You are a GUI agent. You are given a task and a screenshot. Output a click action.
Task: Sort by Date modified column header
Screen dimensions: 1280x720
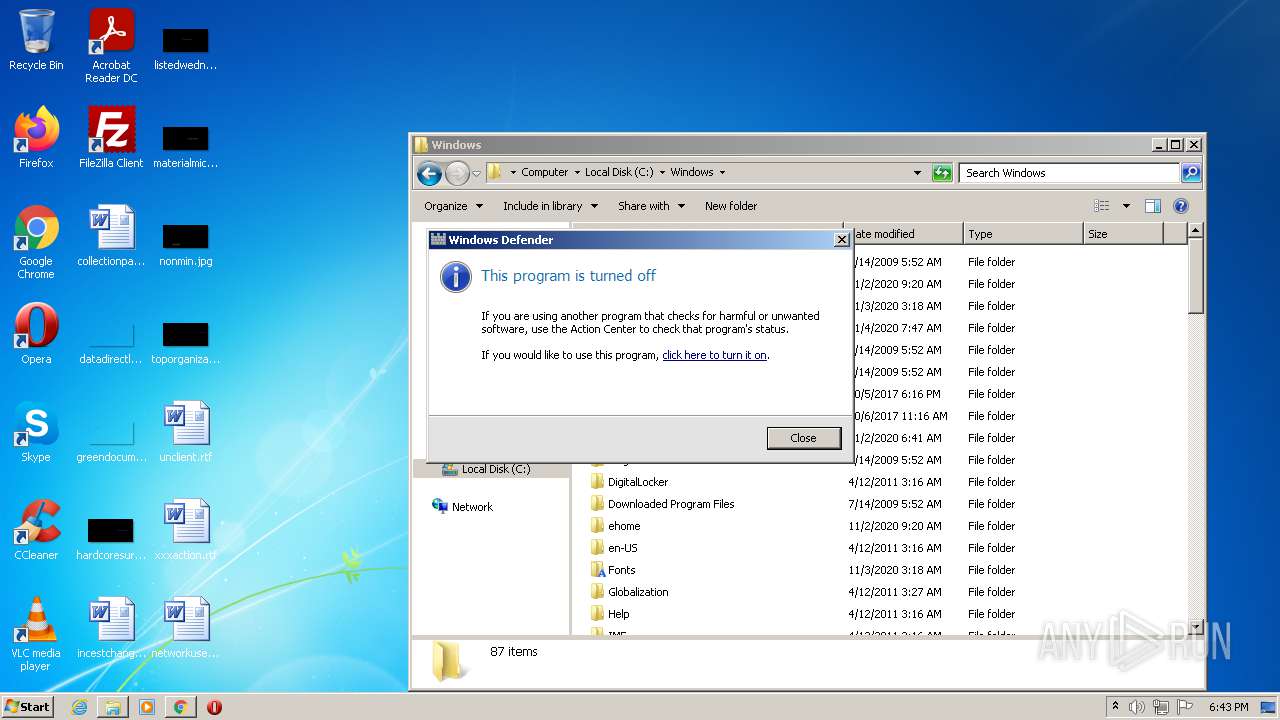pos(903,234)
